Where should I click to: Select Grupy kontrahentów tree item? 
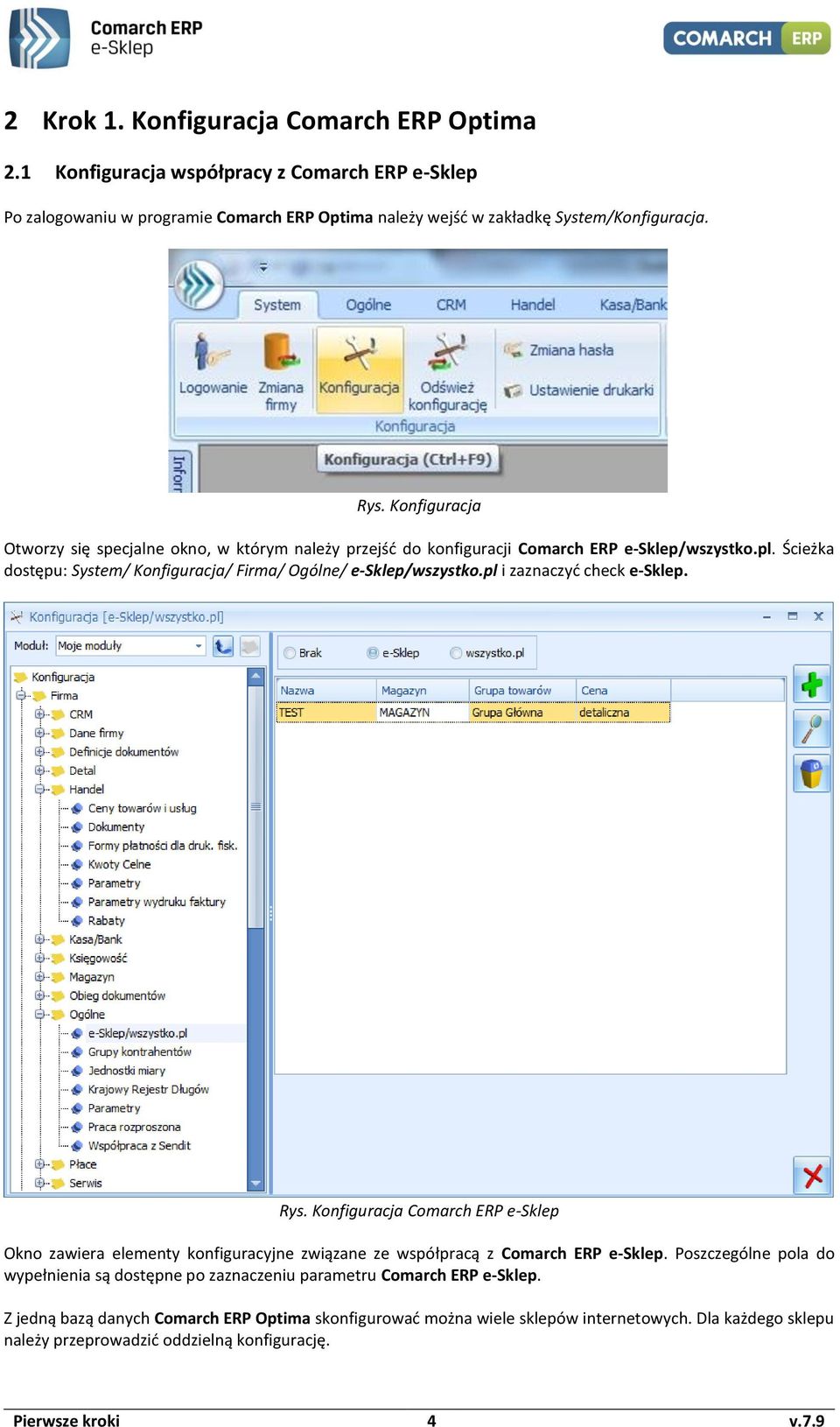pyautogui.click(x=139, y=1051)
